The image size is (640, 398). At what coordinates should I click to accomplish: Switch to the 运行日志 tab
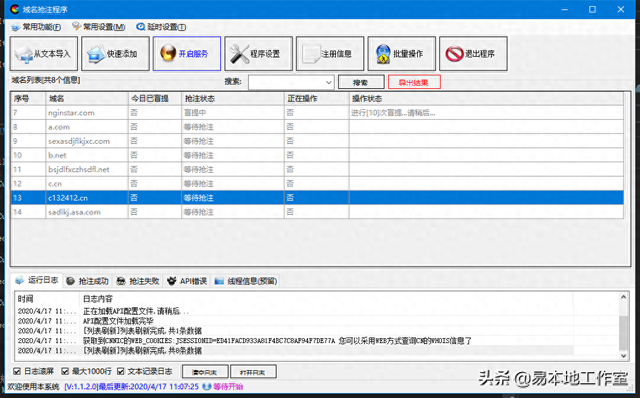[37, 280]
